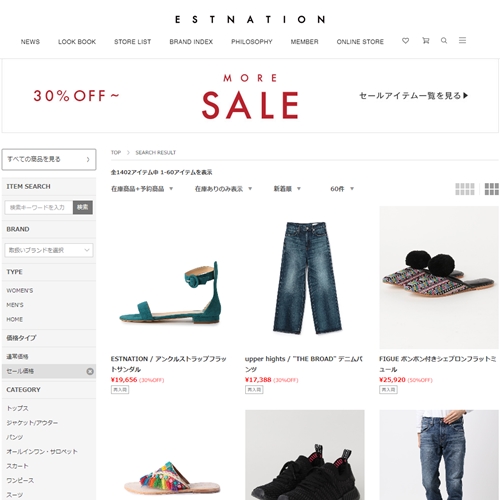Viewport: 500px width, 500px height.
Task: Switch to the large grid view icon
Action: (x=492, y=189)
